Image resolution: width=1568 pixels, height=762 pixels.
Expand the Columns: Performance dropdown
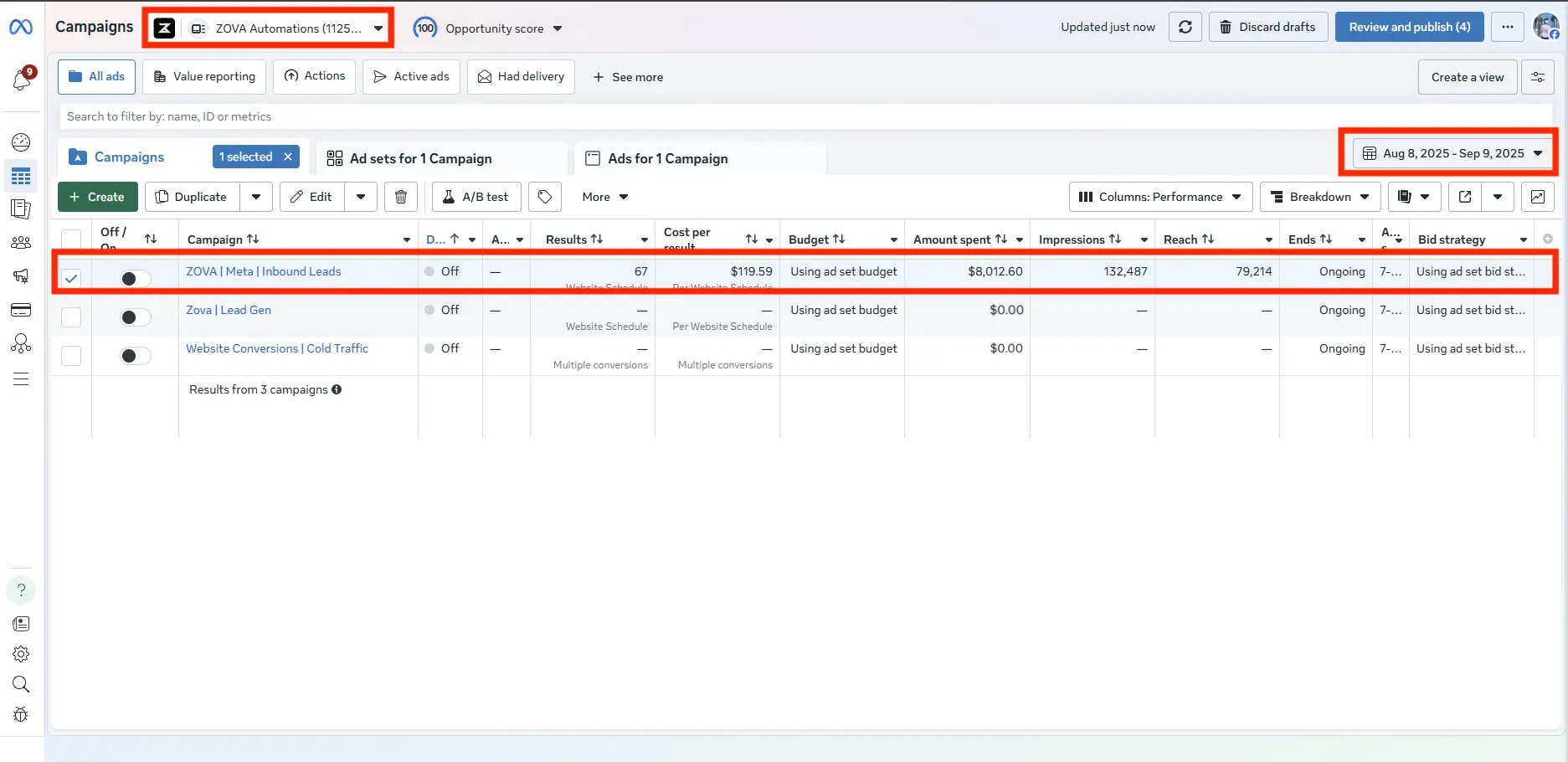1160,197
